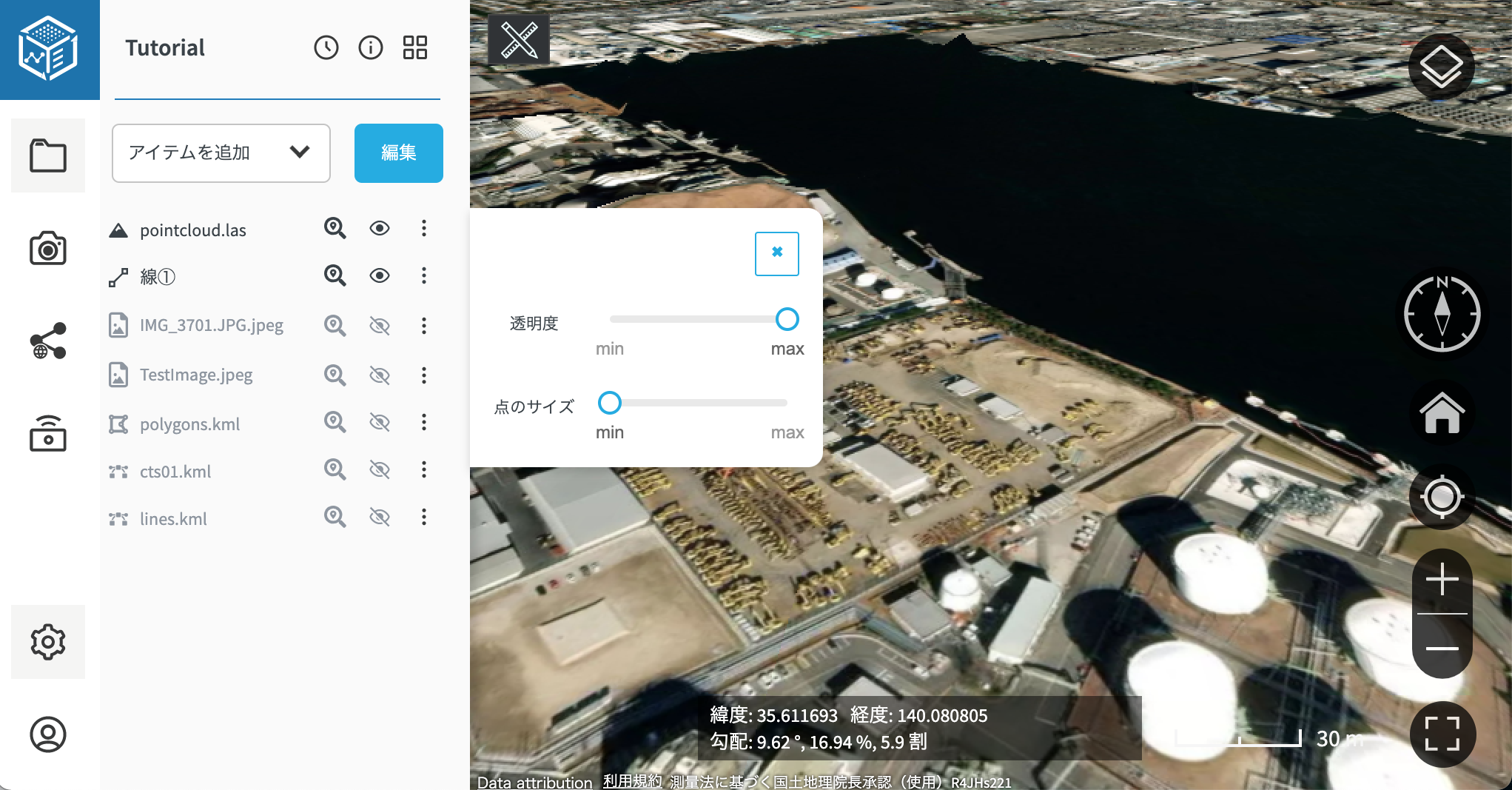Screen dimensions: 1512x790
Task: Open the map layers switcher
Action: tap(1440, 67)
